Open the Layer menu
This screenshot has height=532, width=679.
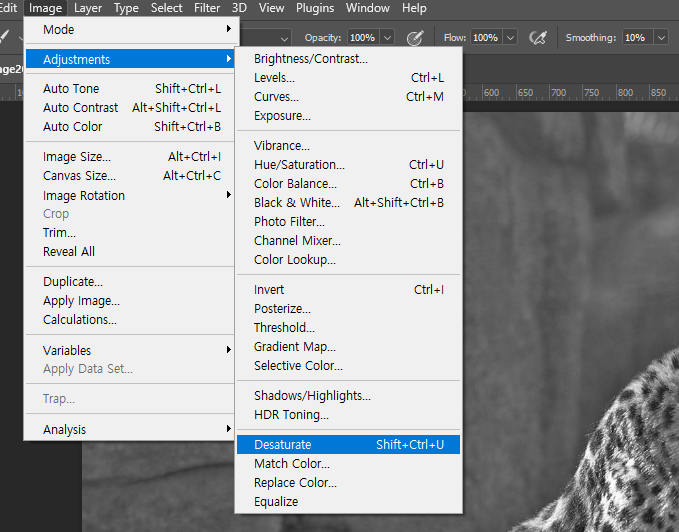pos(88,8)
